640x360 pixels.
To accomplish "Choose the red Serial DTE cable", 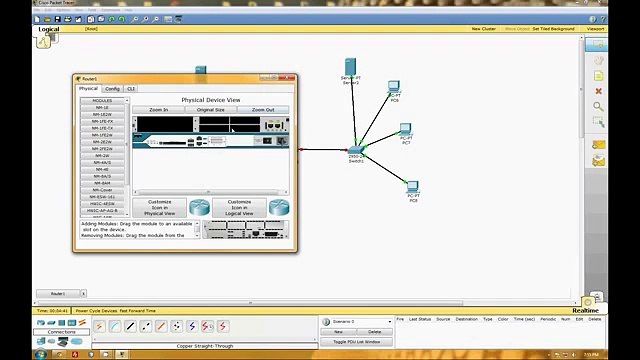I will click(223, 326).
